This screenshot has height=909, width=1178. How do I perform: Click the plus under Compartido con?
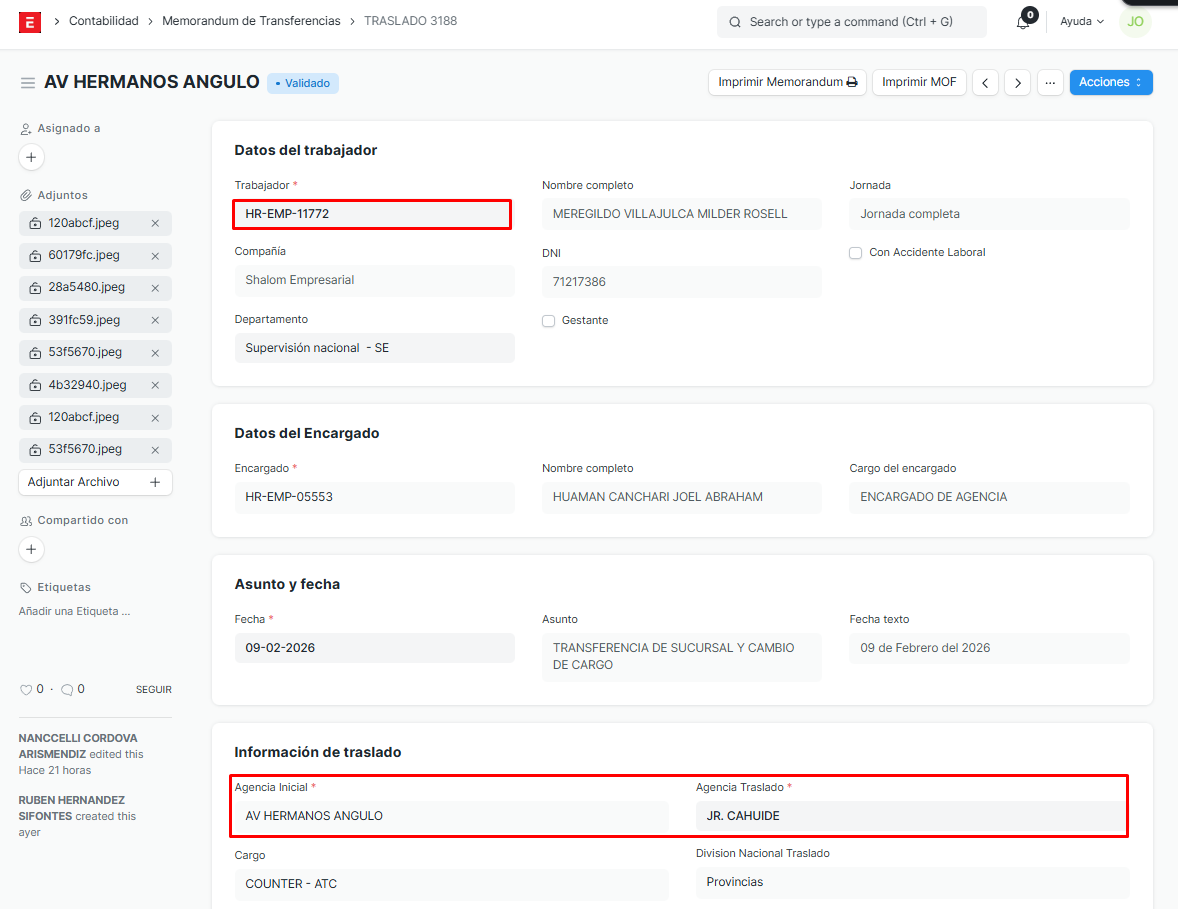(x=31, y=549)
